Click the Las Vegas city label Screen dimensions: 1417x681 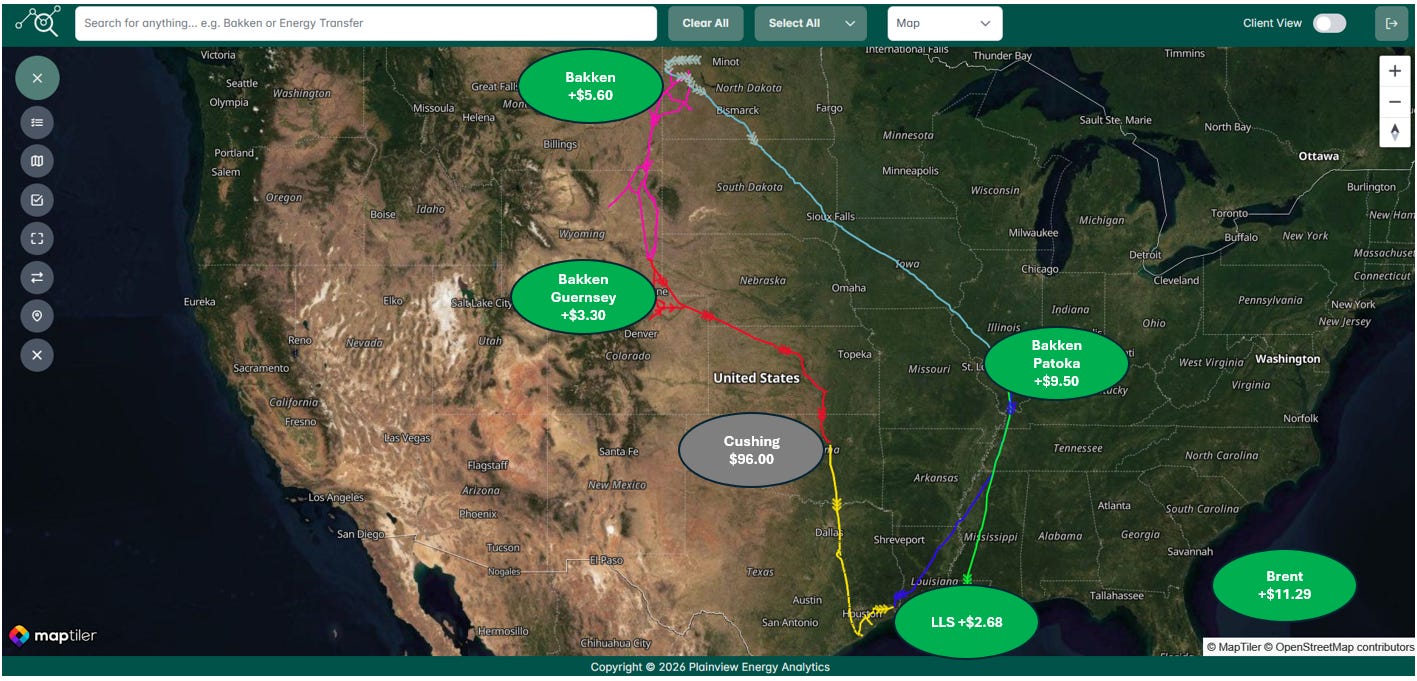[407, 438]
